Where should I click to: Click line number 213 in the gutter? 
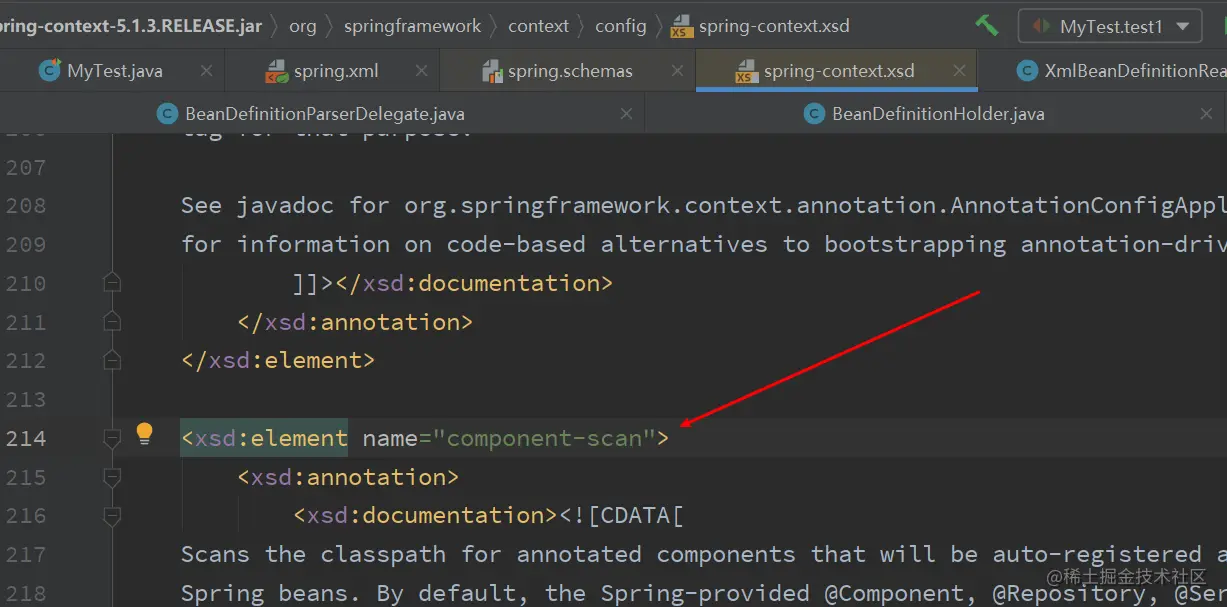tap(26, 400)
